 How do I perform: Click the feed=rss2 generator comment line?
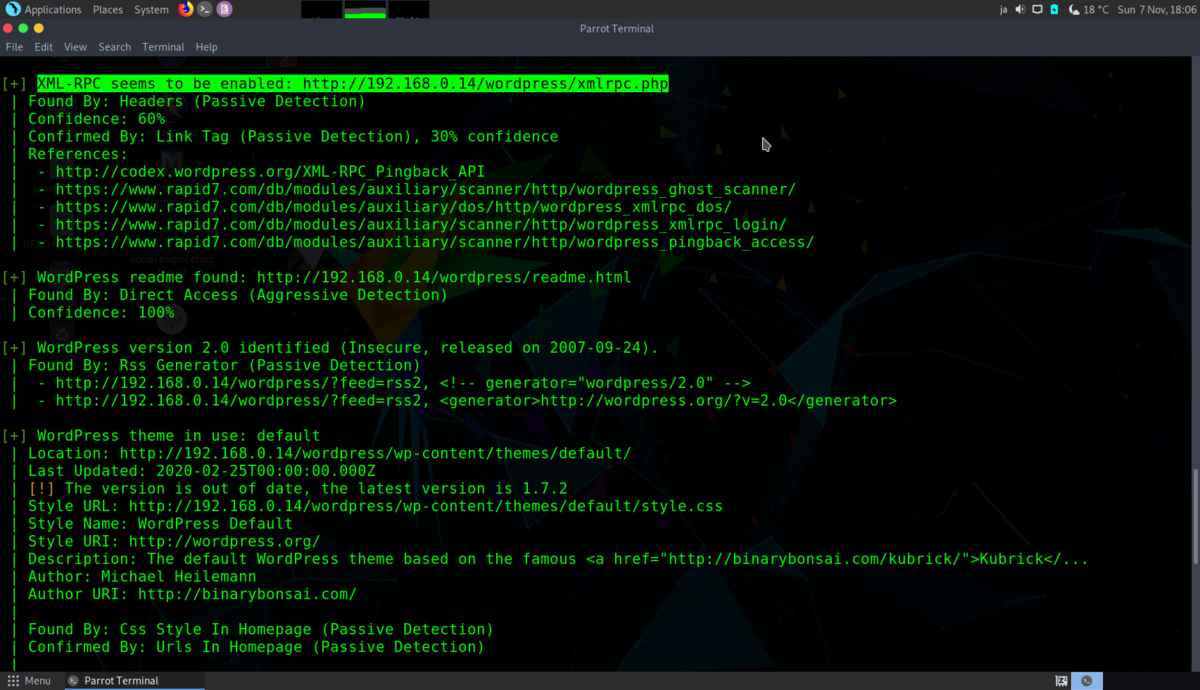[403, 383]
